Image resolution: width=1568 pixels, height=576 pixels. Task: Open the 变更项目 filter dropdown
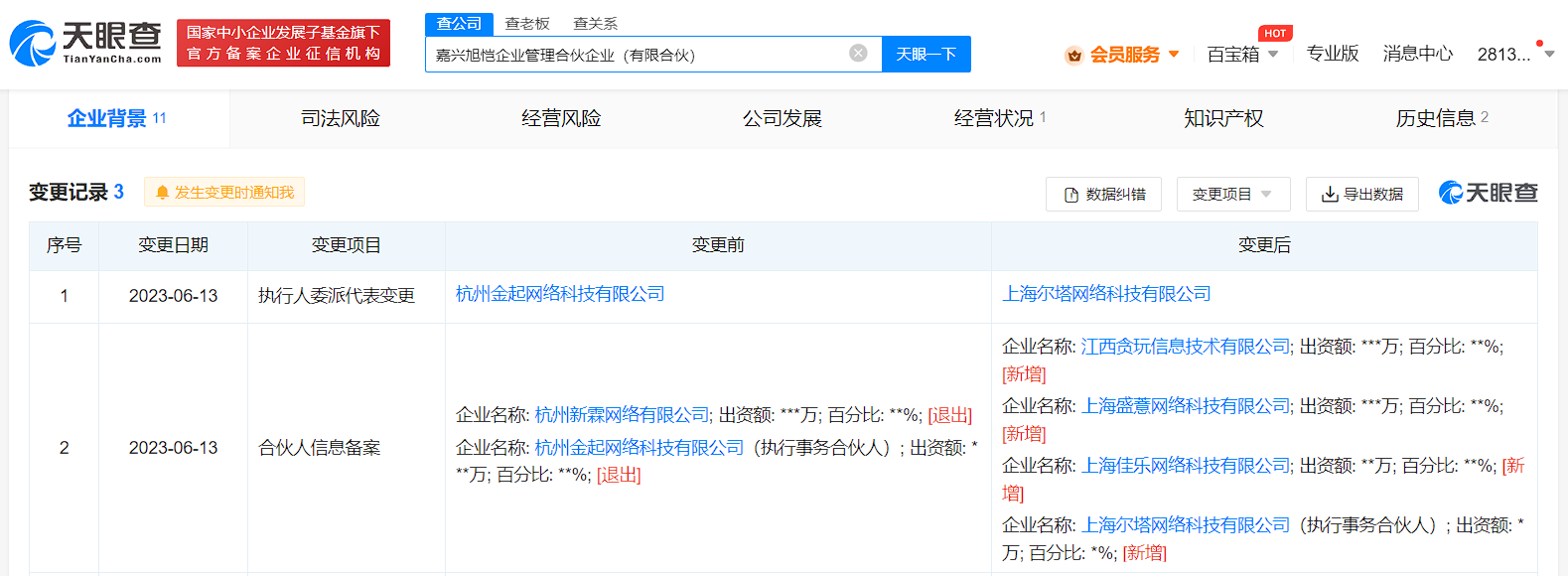pyautogui.click(x=1233, y=195)
